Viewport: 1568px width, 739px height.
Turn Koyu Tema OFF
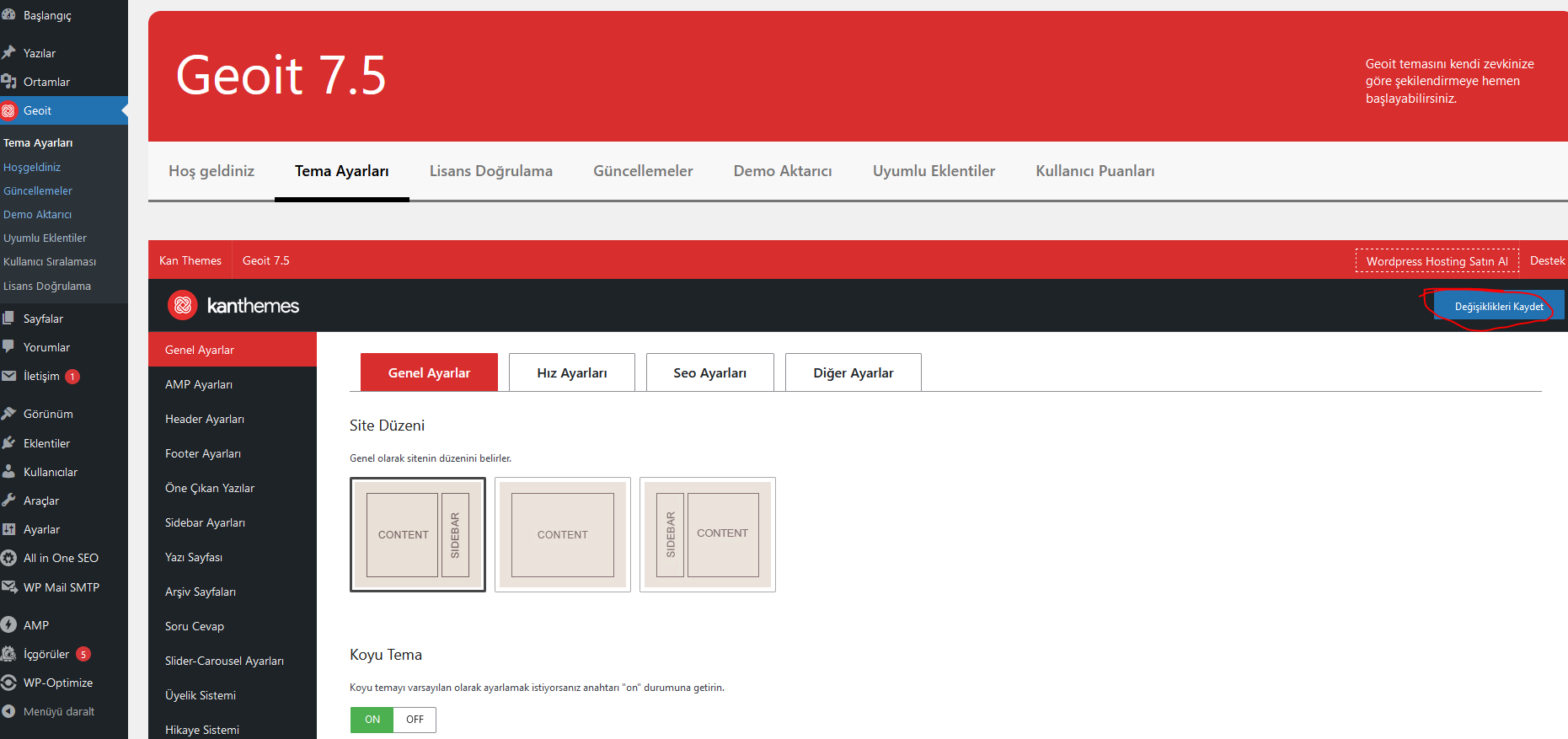[x=415, y=720]
